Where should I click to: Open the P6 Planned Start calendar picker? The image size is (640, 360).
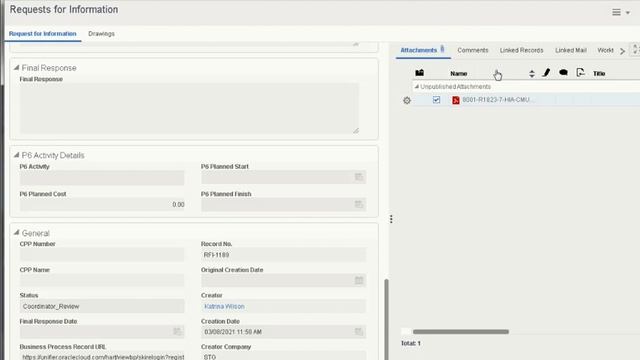click(x=359, y=177)
